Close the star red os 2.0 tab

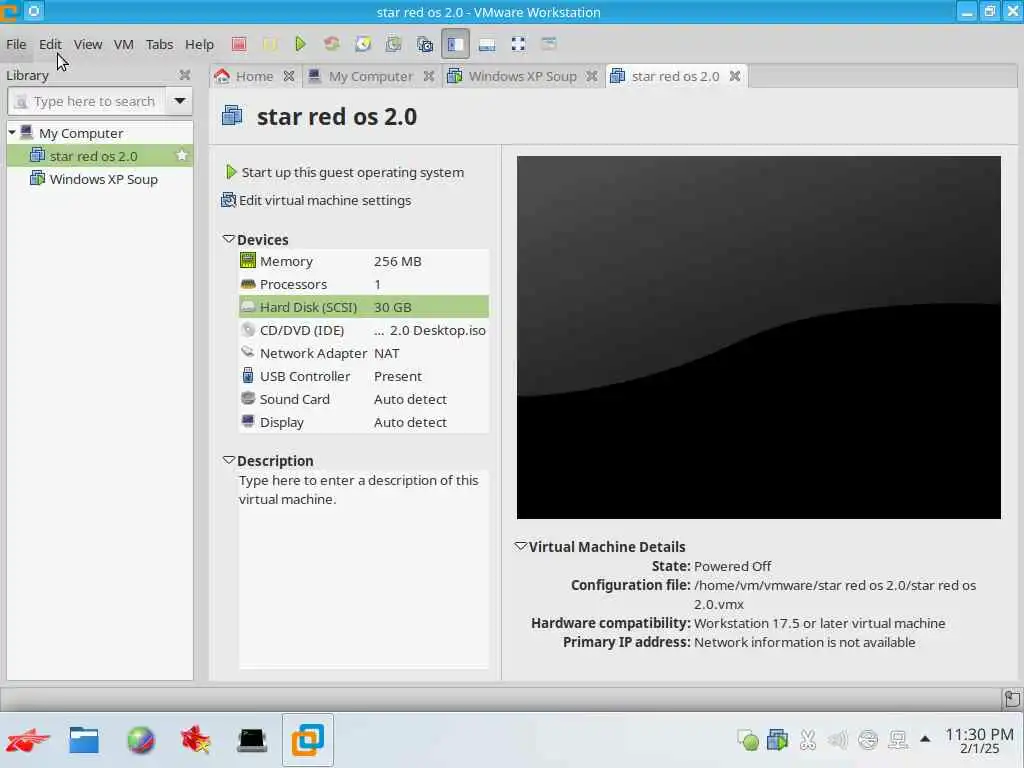735,76
